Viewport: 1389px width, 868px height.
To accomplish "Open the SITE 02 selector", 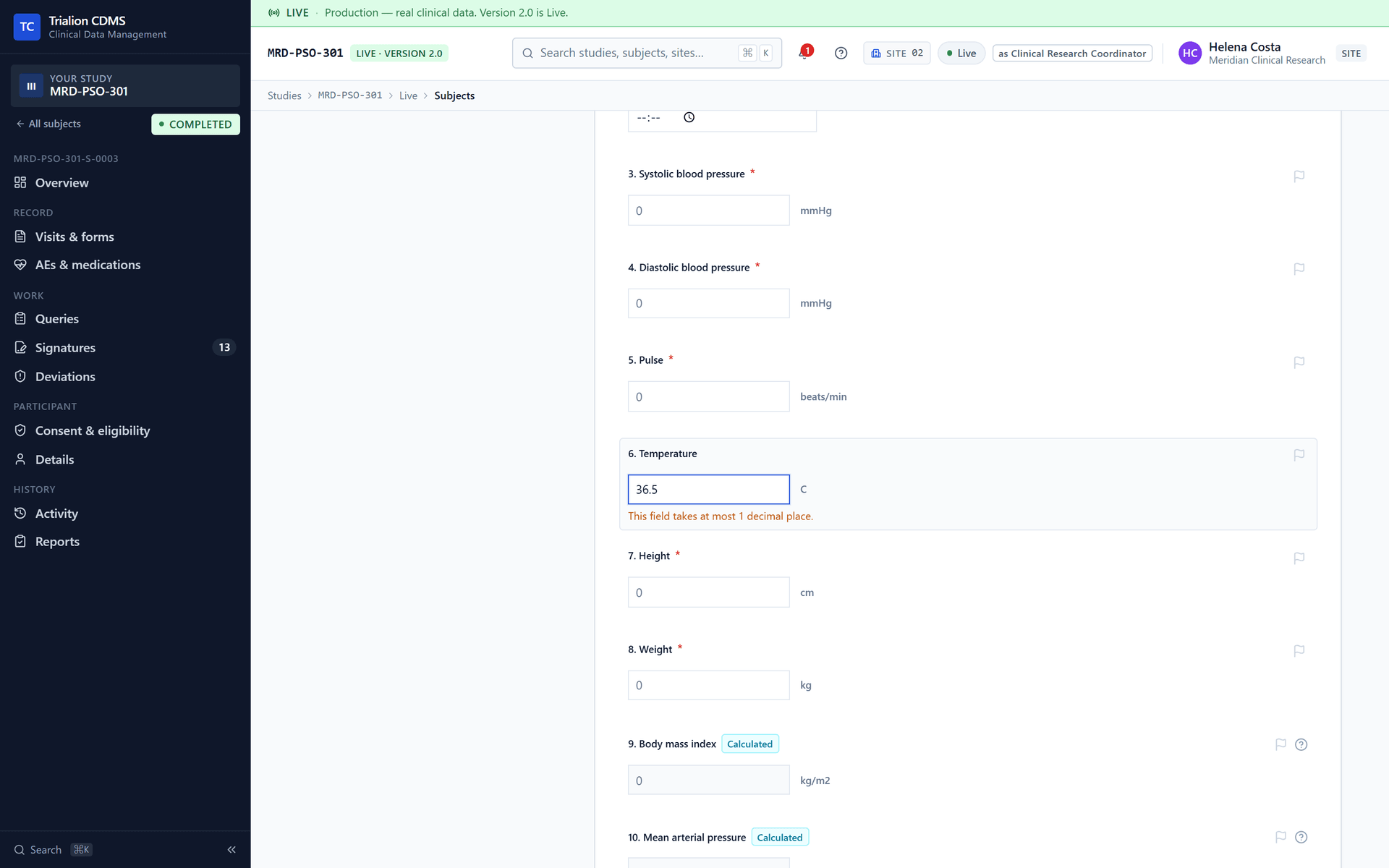I will (x=896, y=53).
